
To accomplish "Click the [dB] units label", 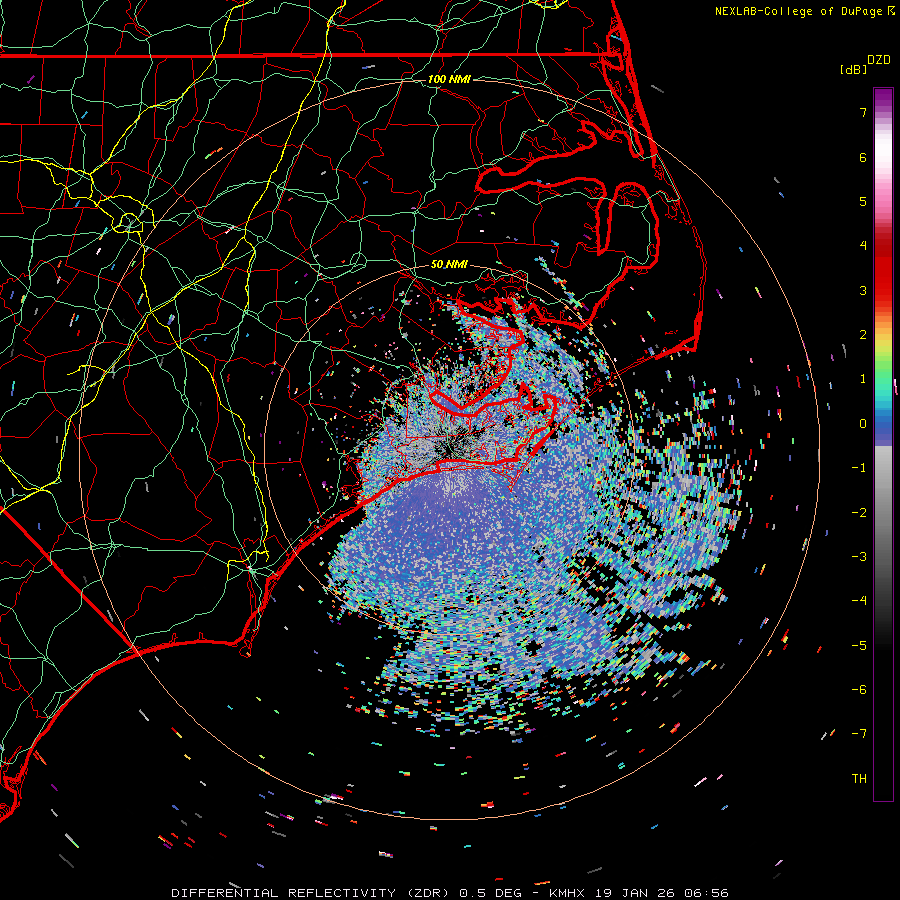I will [x=853, y=69].
